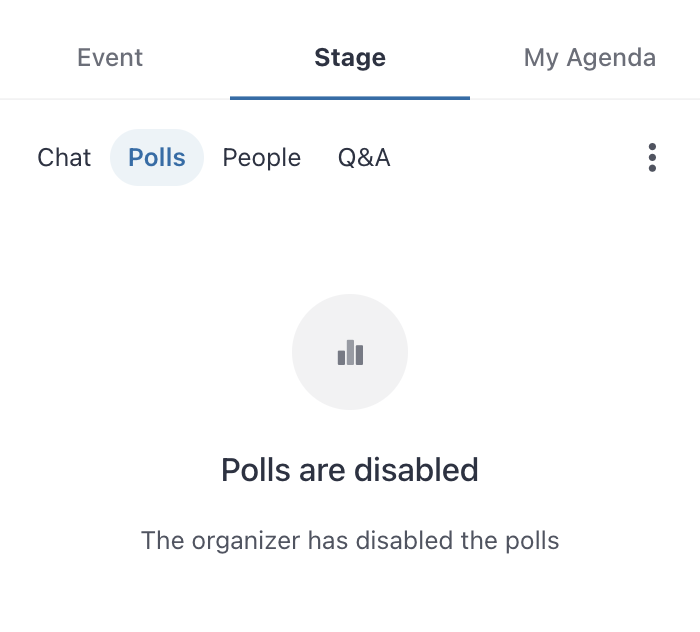Image resolution: width=700 pixels, height=632 pixels.
Task: Switch to the Chat panel
Action: (64, 158)
